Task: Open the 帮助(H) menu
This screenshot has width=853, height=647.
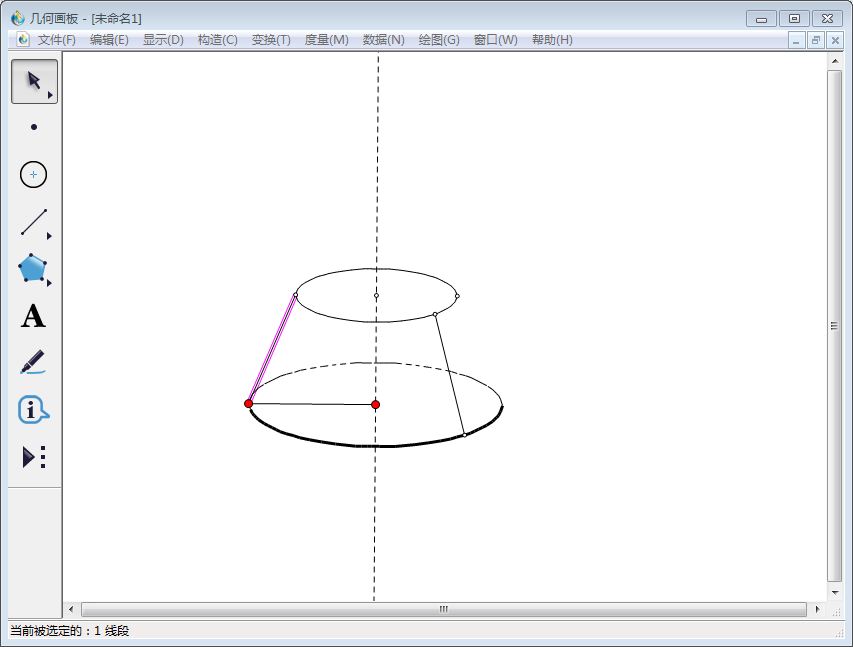Action: 552,40
